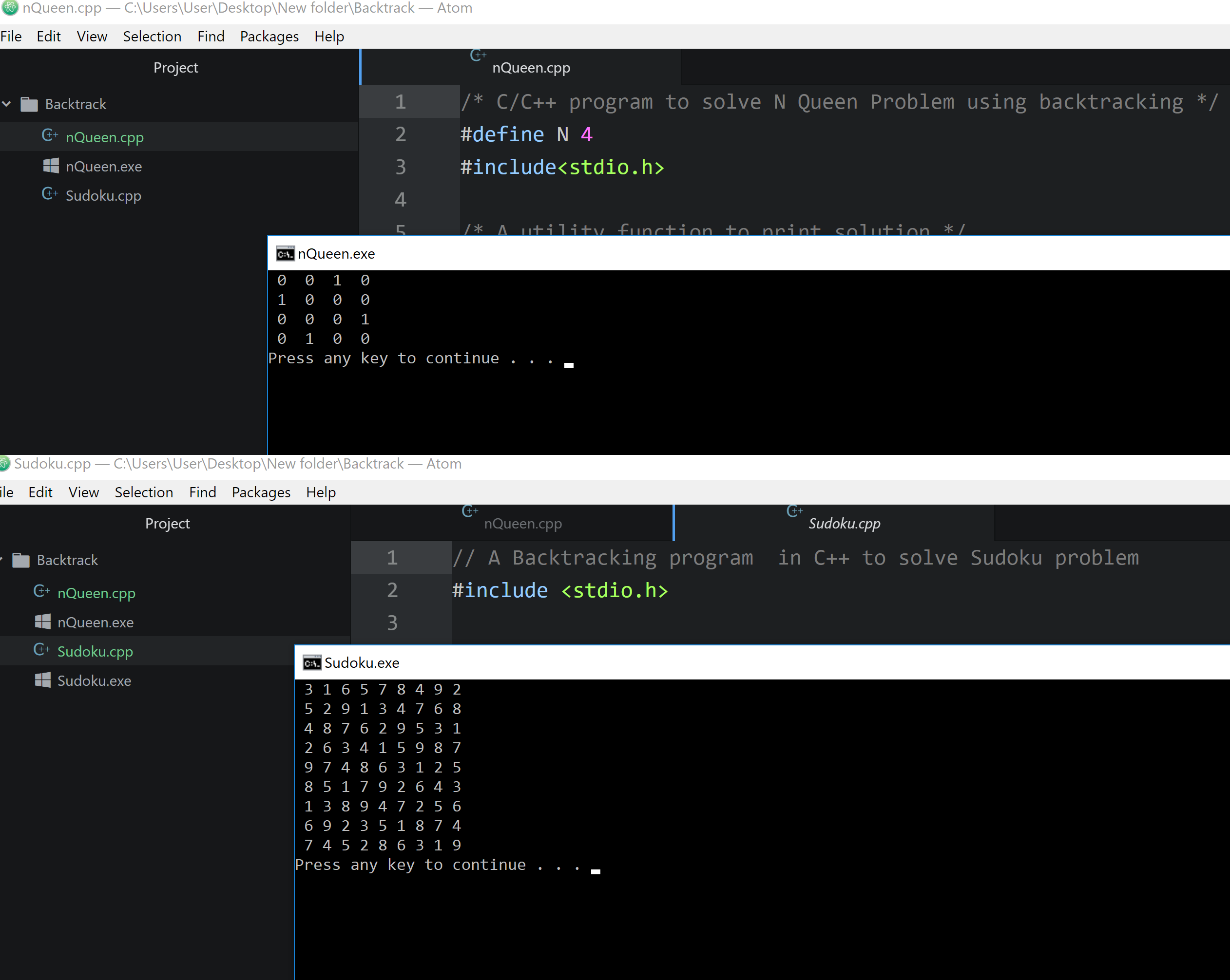Click the C++ icon beside Sudoku.cpp in top tree
This screenshot has width=1230, height=980.
[50, 194]
